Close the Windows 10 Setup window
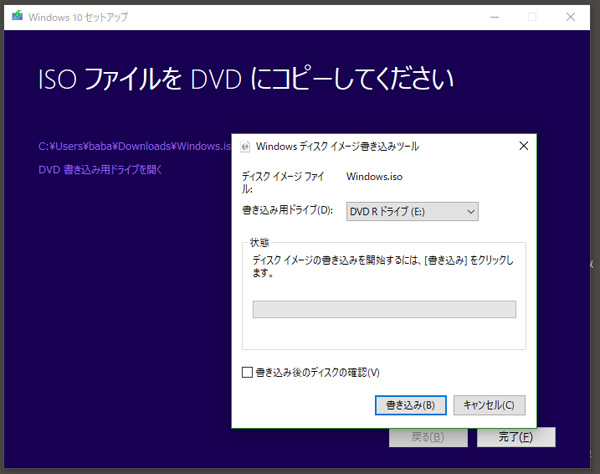Image resolution: width=600 pixels, height=474 pixels. [571, 17]
